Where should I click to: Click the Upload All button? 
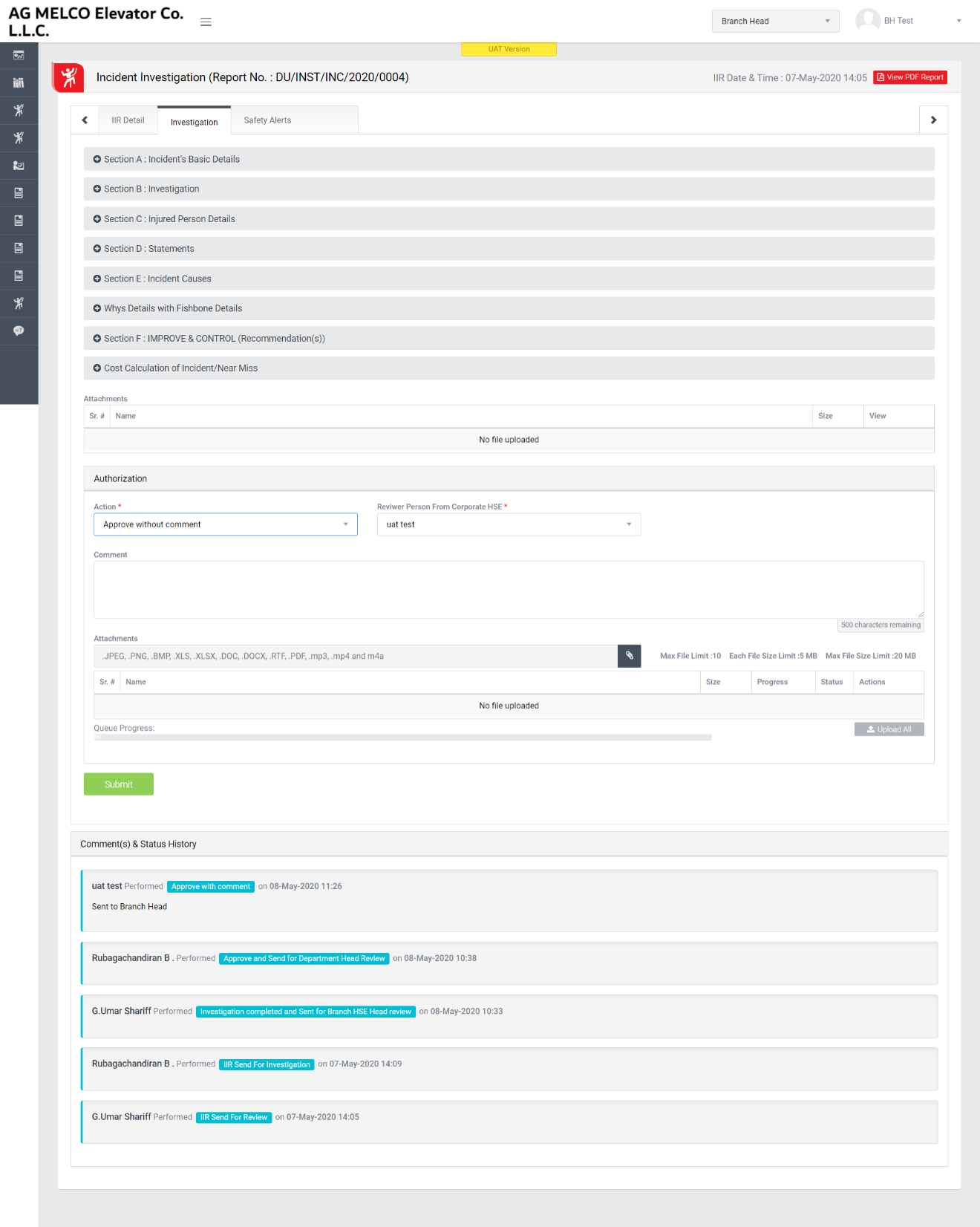[889, 729]
